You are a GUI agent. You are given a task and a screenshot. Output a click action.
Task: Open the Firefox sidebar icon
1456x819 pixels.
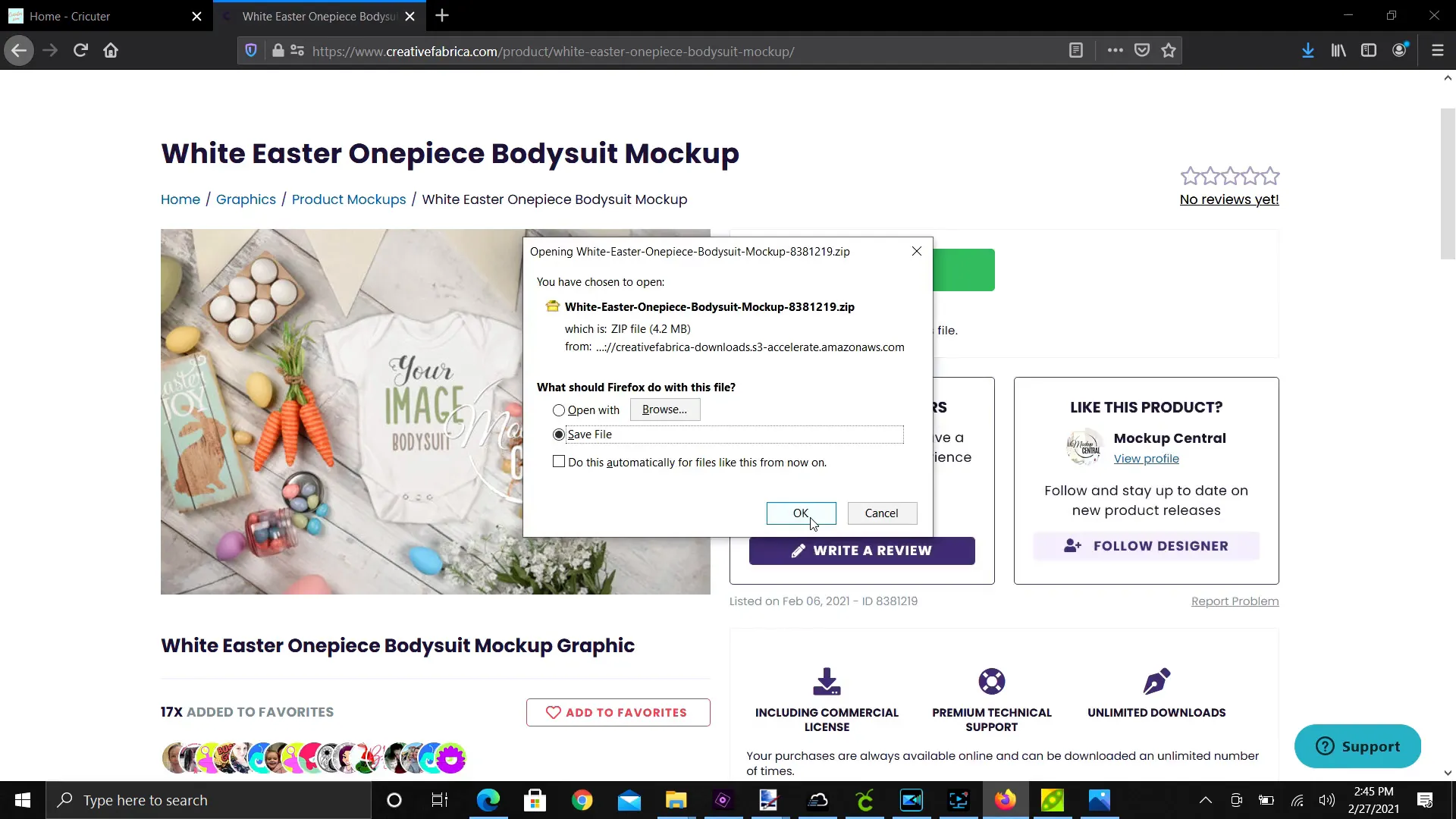click(x=1369, y=50)
